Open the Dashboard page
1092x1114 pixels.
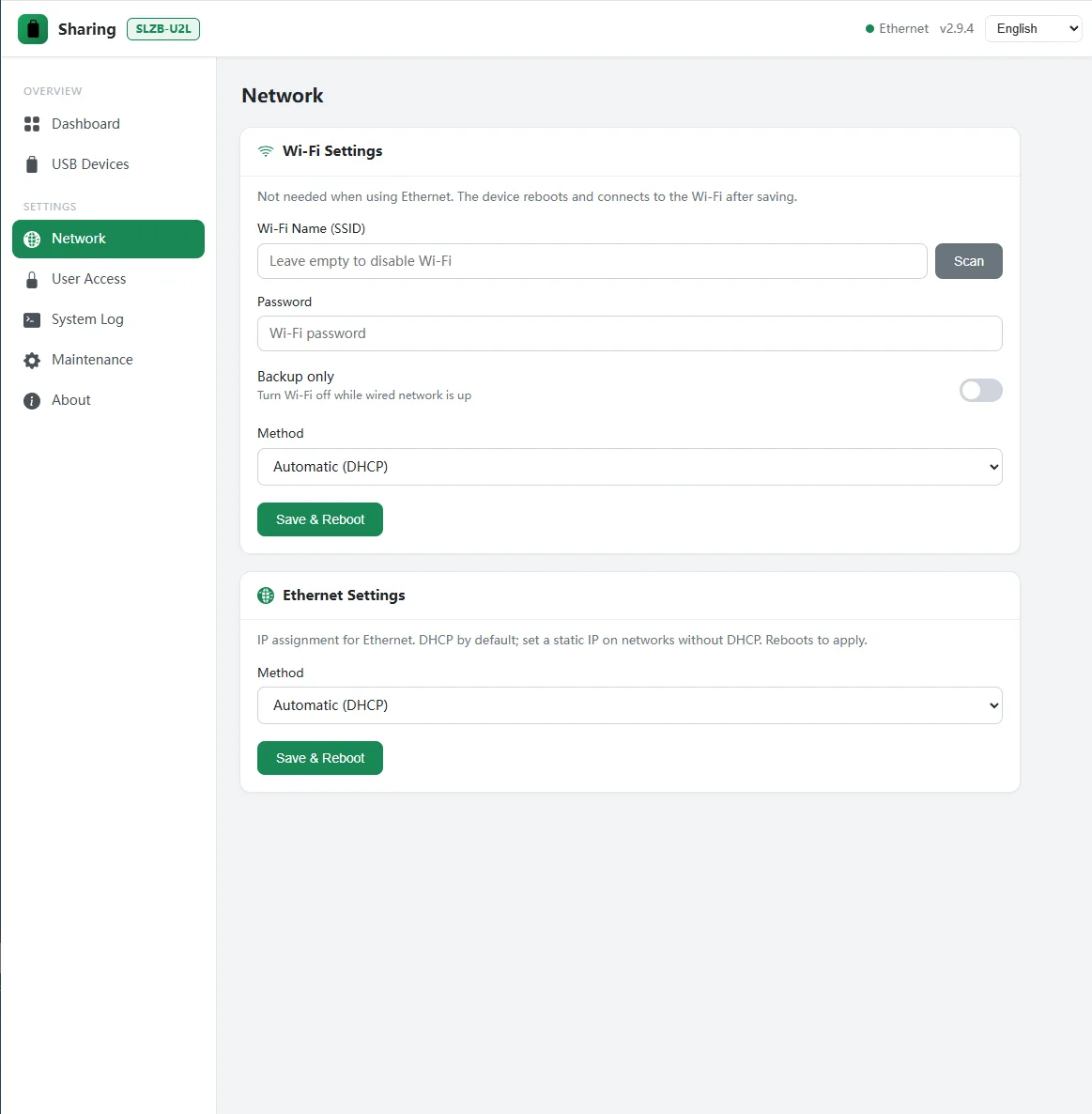(x=109, y=124)
